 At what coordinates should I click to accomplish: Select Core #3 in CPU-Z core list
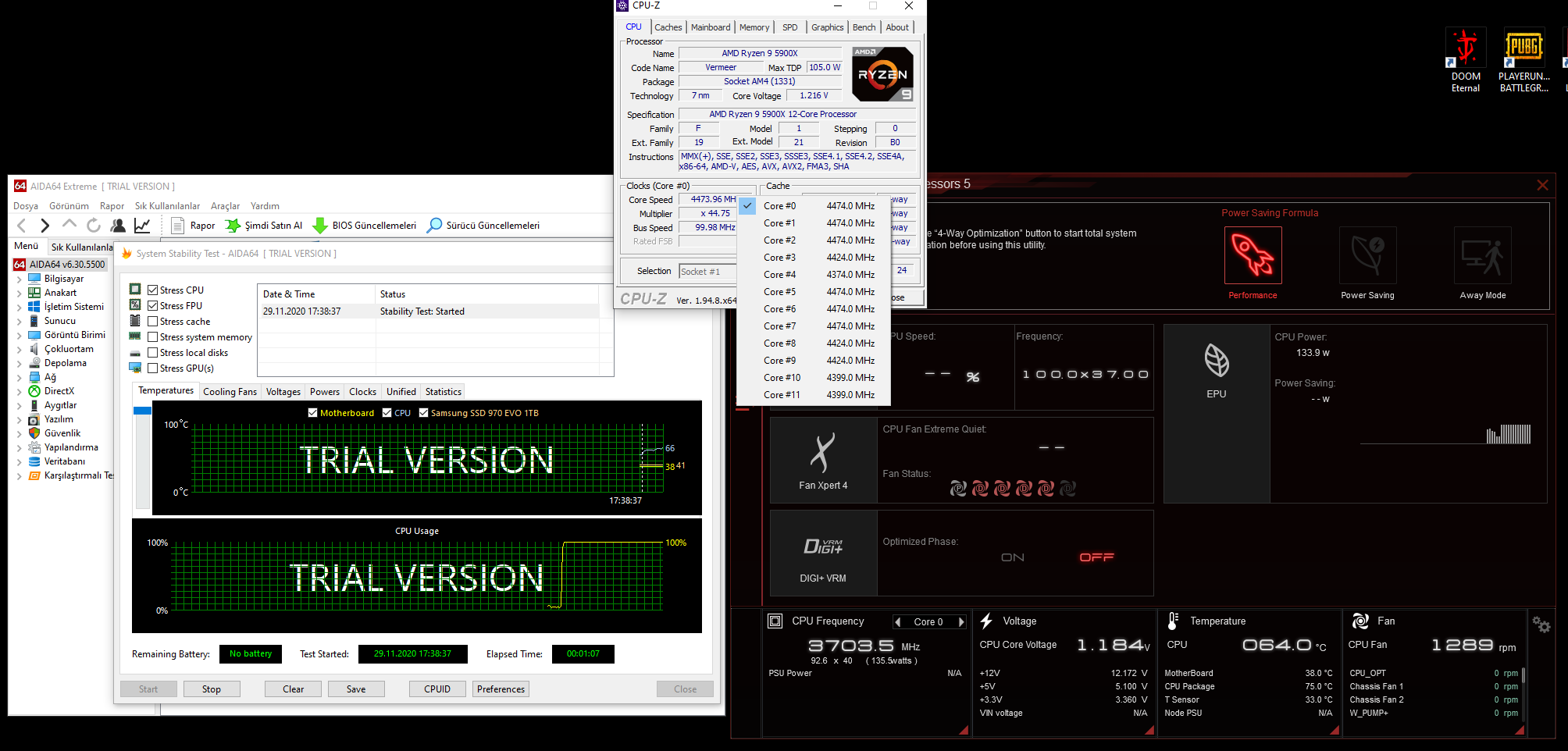click(x=814, y=258)
